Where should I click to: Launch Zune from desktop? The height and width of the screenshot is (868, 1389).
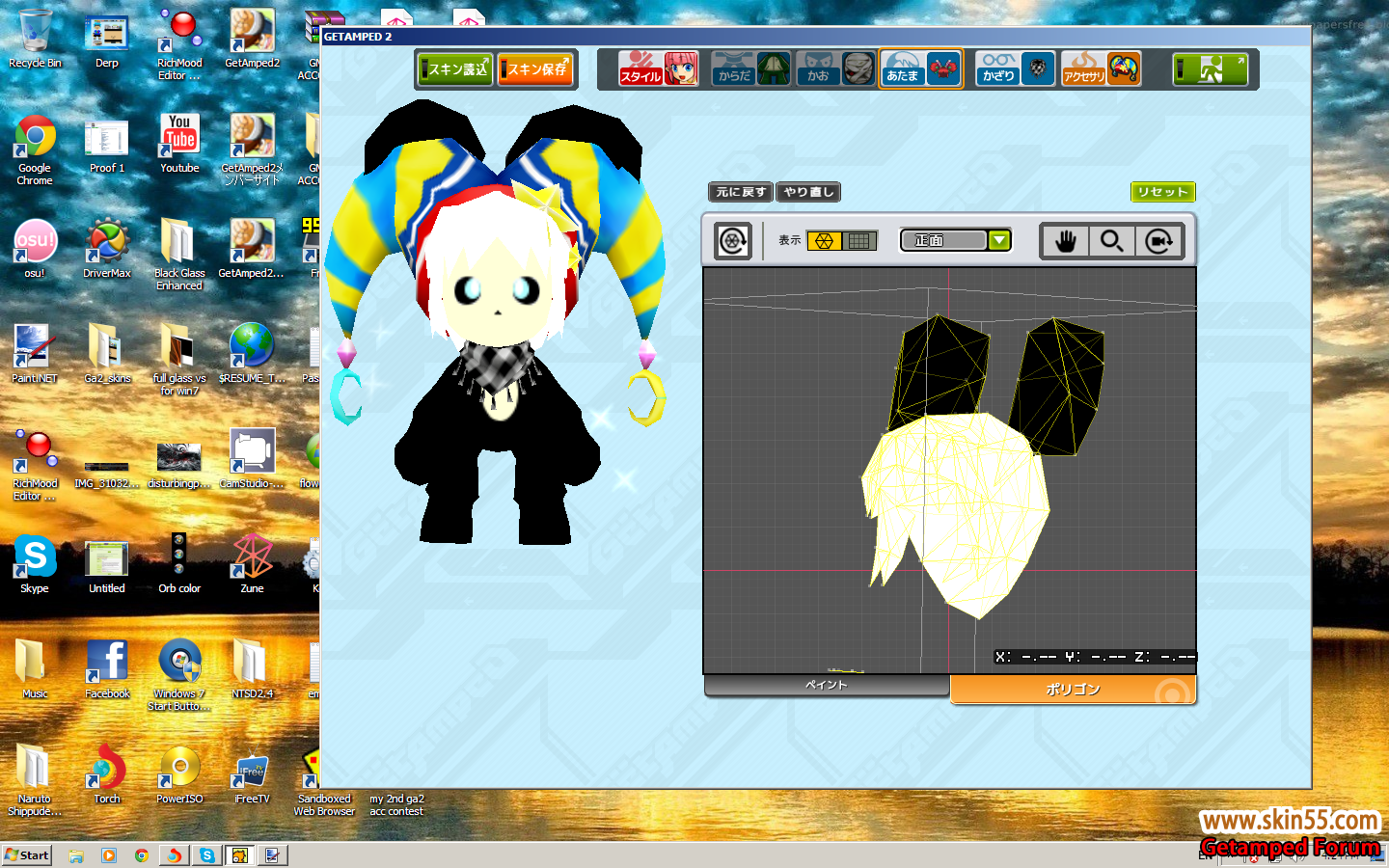tap(252, 564)
